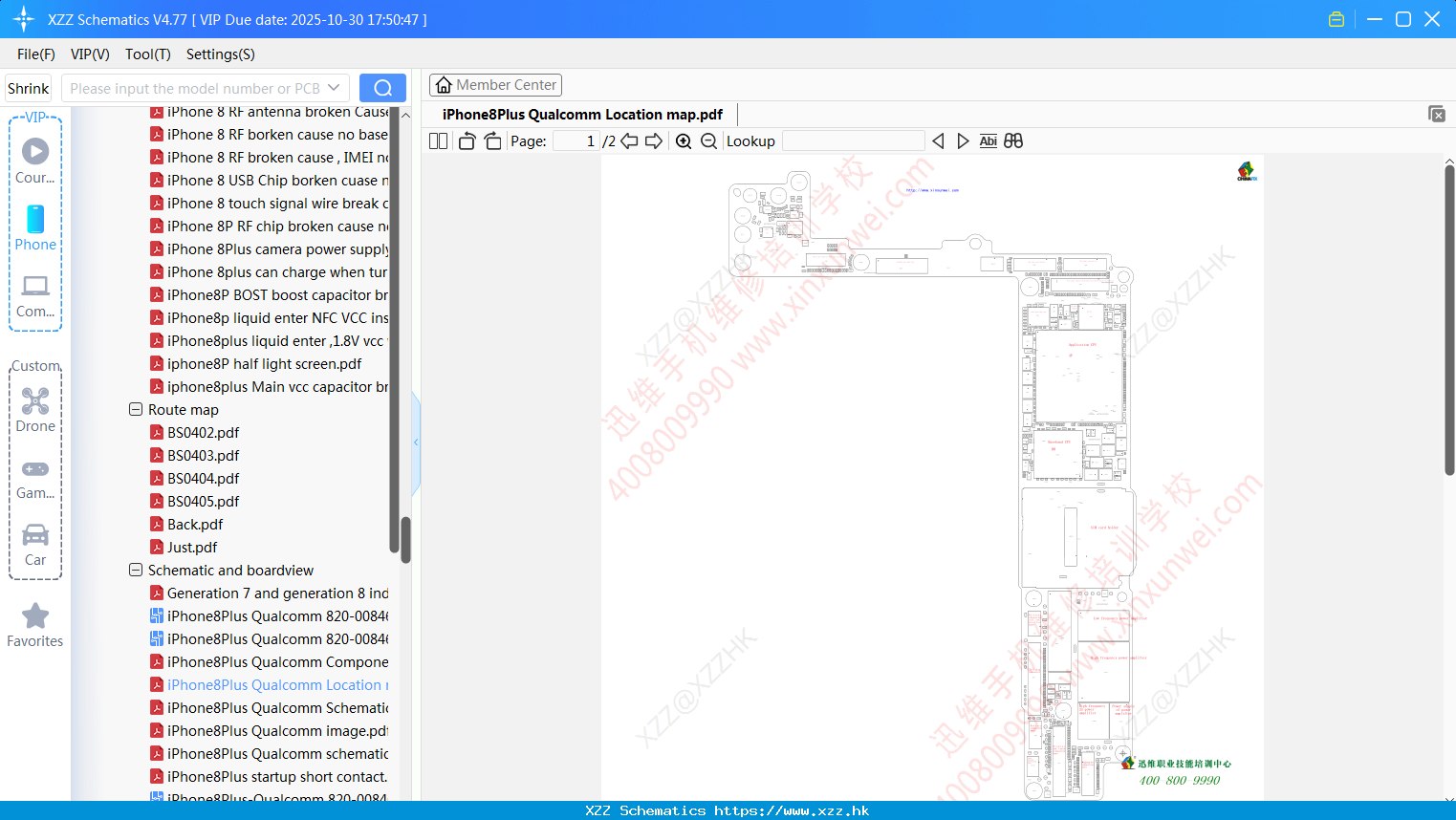The height and width of the screenshot is (820, 1456).
Task: Select the Computer category in the sidebar
Action: tap(35, 296)
